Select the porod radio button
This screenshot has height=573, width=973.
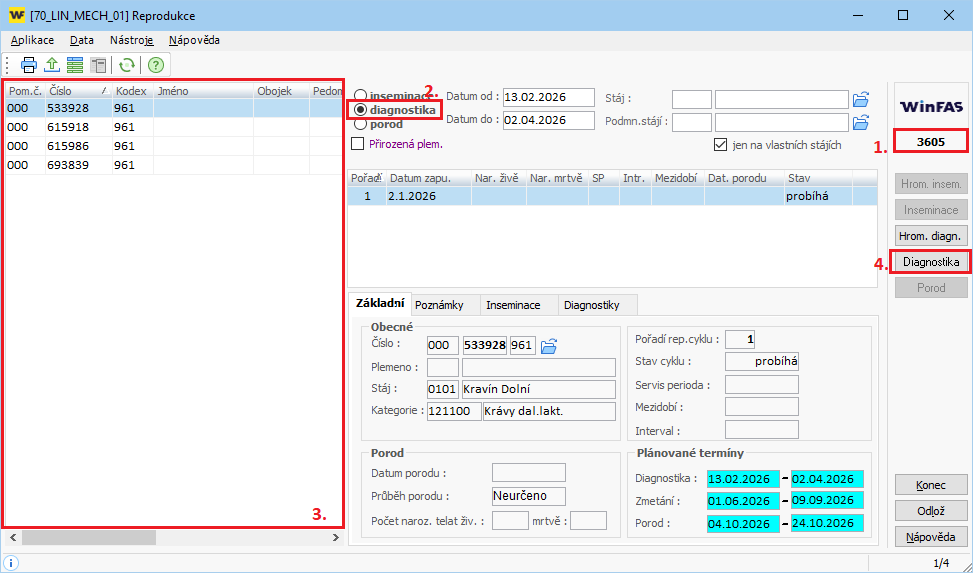point(360,124)
